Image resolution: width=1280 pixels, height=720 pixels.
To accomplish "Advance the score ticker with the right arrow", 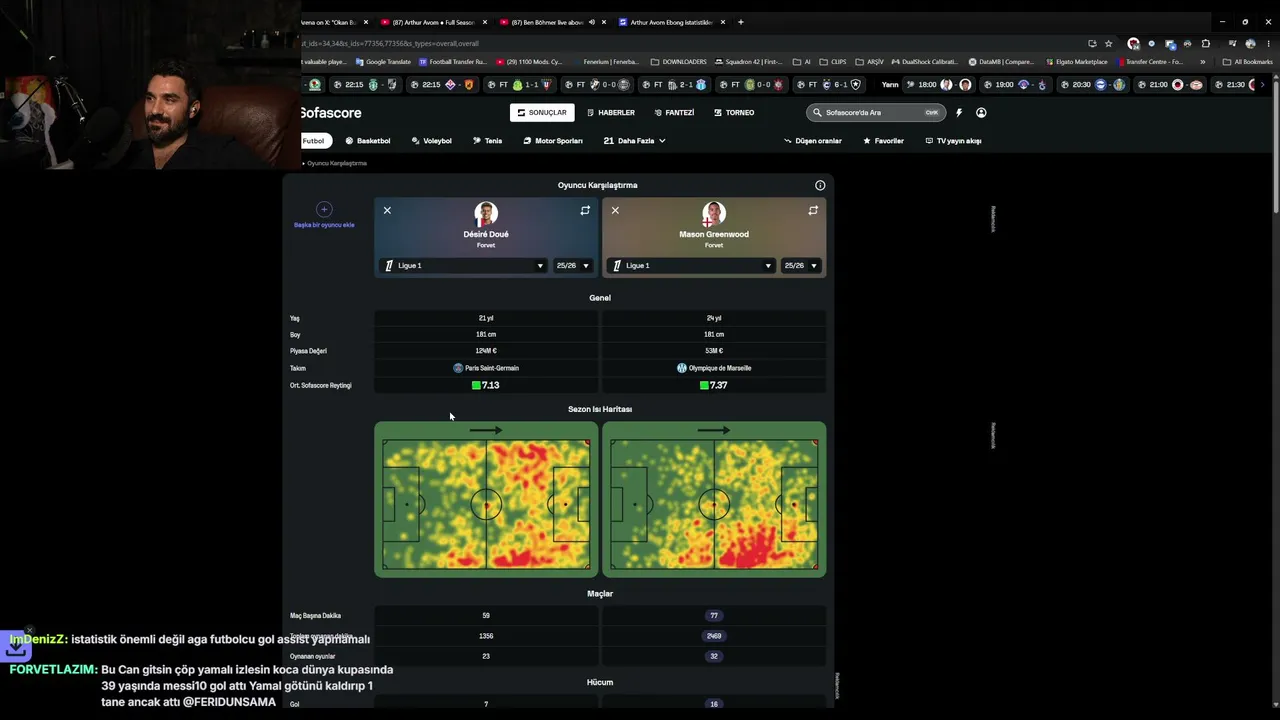I will click(x=1264, y=85).
